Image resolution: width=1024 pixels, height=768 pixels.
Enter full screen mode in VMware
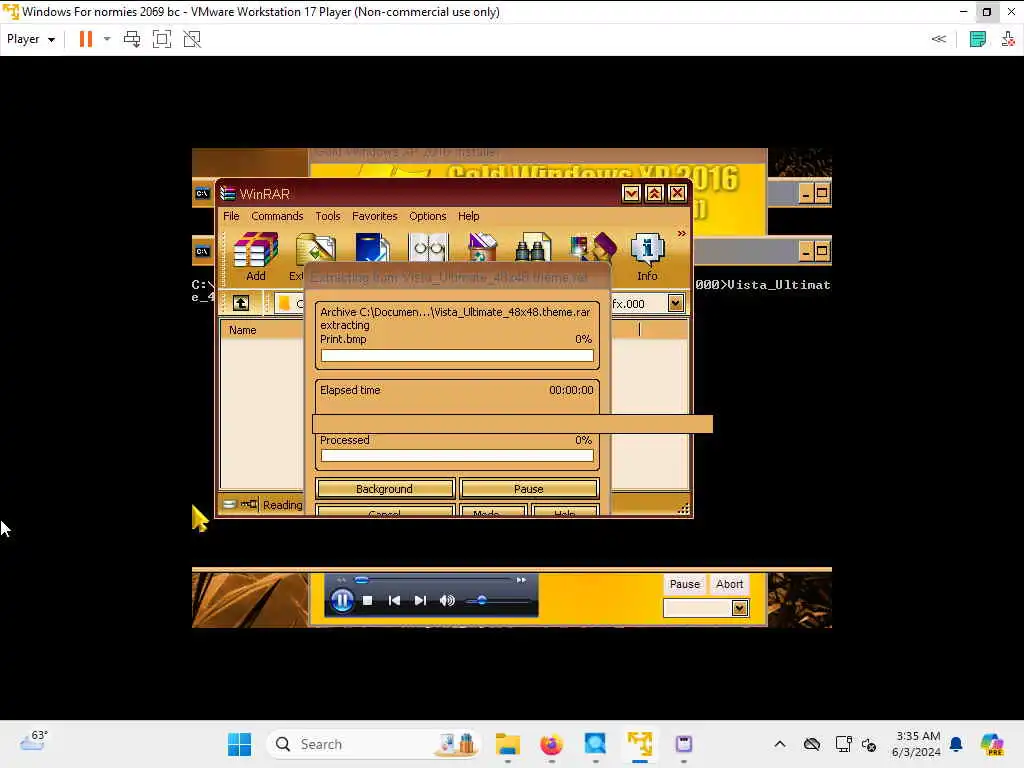(x=161, y=39)
